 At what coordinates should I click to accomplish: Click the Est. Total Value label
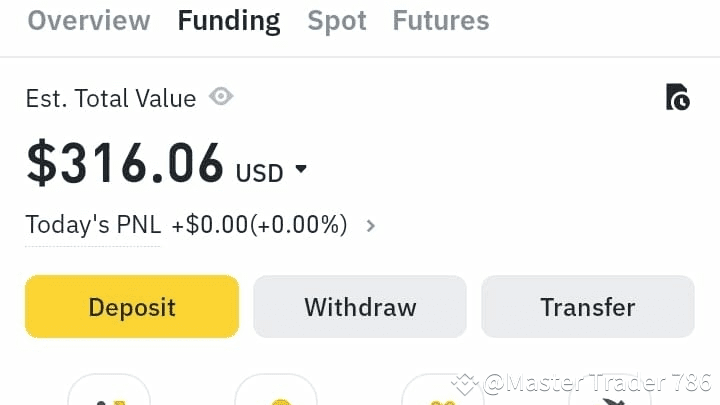[111, 98]
